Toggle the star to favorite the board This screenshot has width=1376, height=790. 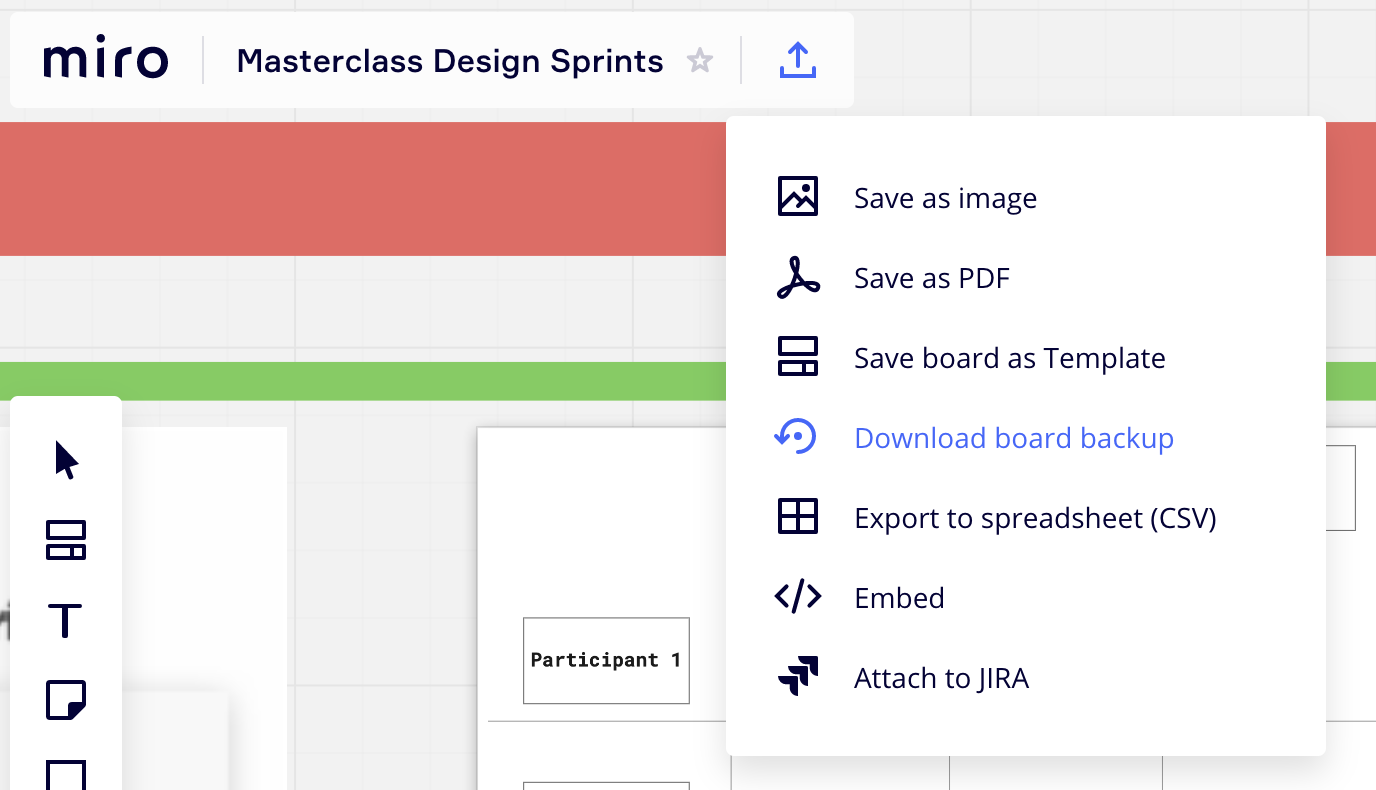click(x=700, y=60)
